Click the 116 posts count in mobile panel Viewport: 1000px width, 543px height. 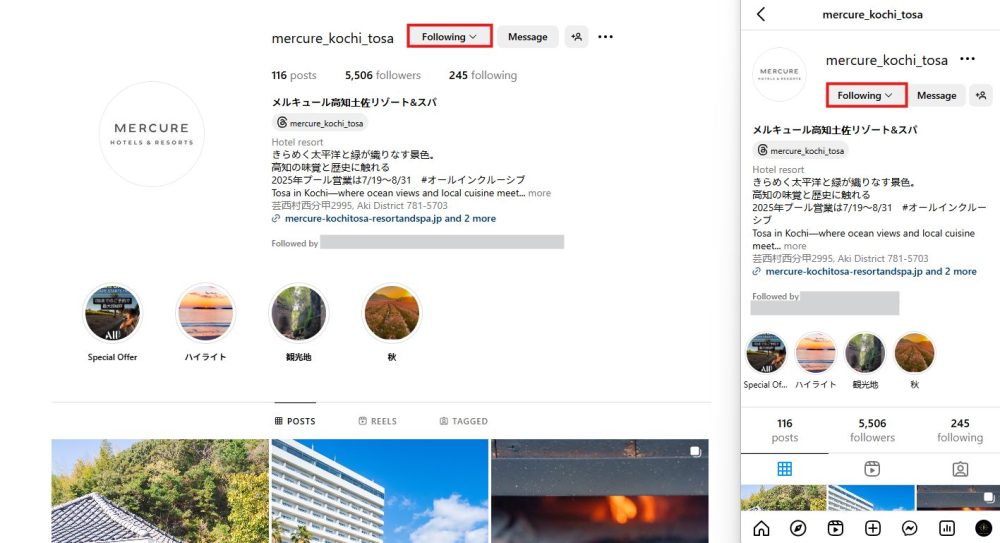pyautogui.click(x=784, y=430)
